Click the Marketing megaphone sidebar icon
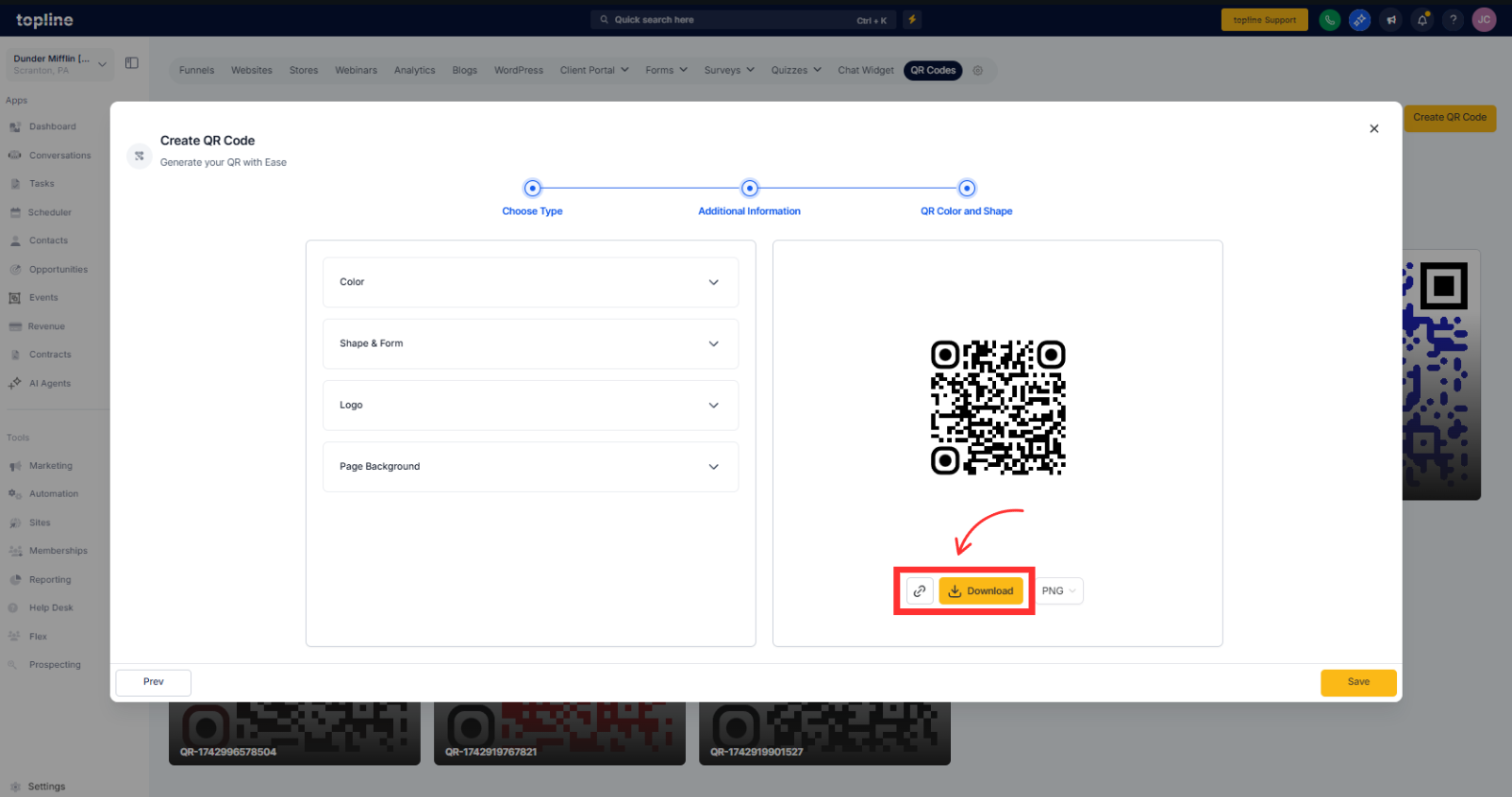The width and height of the screenshot is (1512, 797). [x=15, y=466]
